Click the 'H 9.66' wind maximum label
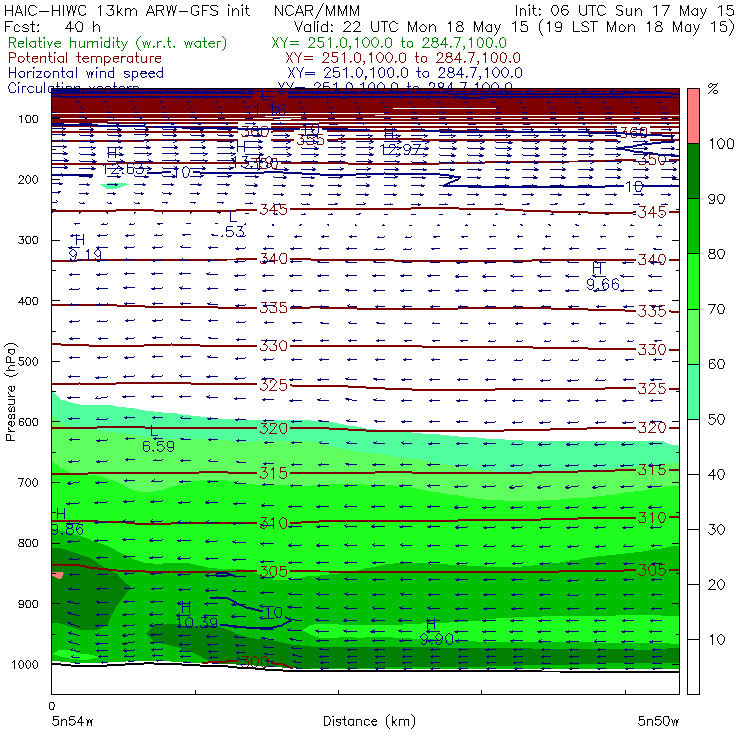This screenshot has width=740, height=740. click(x=603, y=277)
